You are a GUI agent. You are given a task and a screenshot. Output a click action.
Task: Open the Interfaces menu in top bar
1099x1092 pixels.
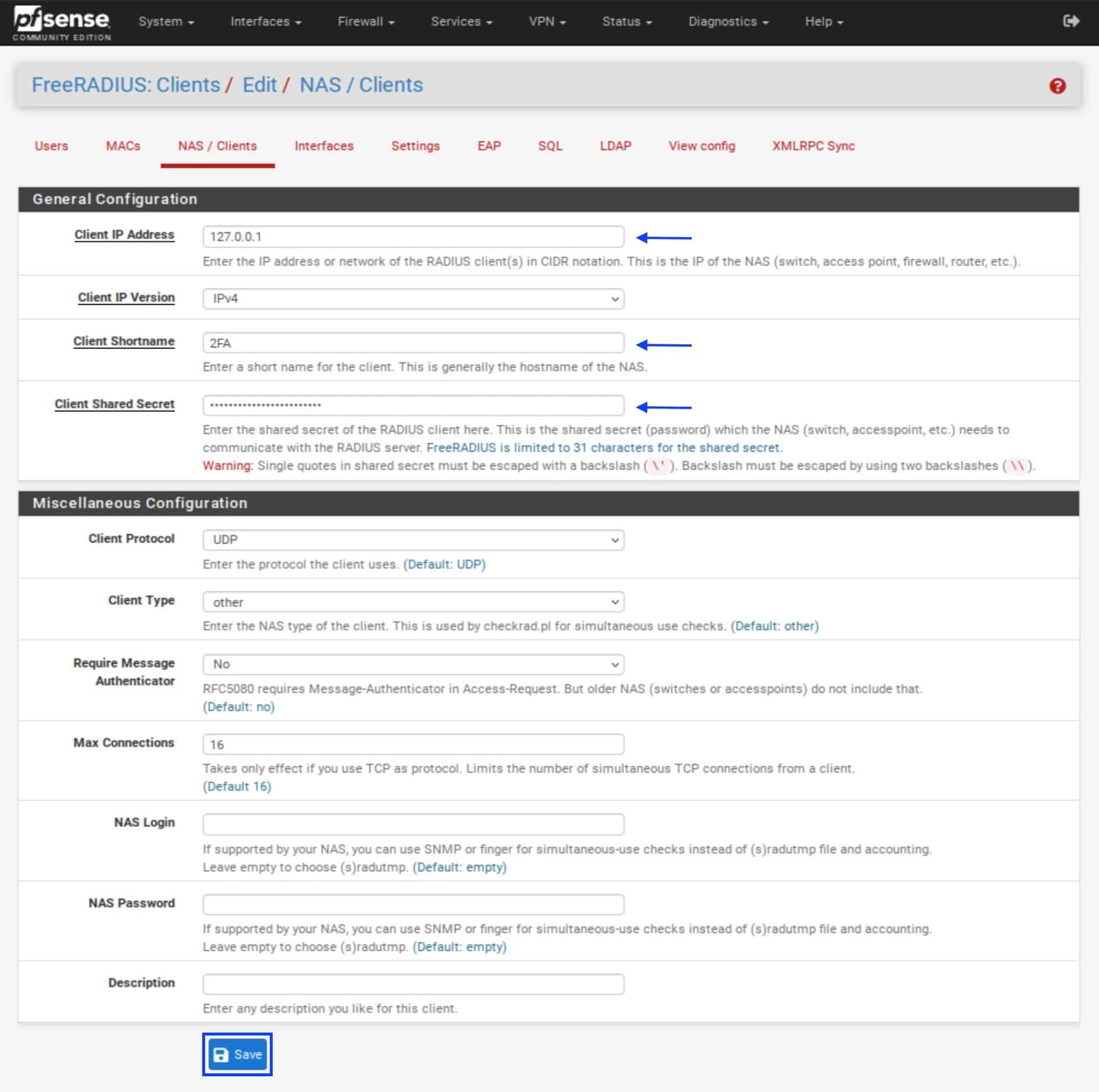tap(266, 22)
